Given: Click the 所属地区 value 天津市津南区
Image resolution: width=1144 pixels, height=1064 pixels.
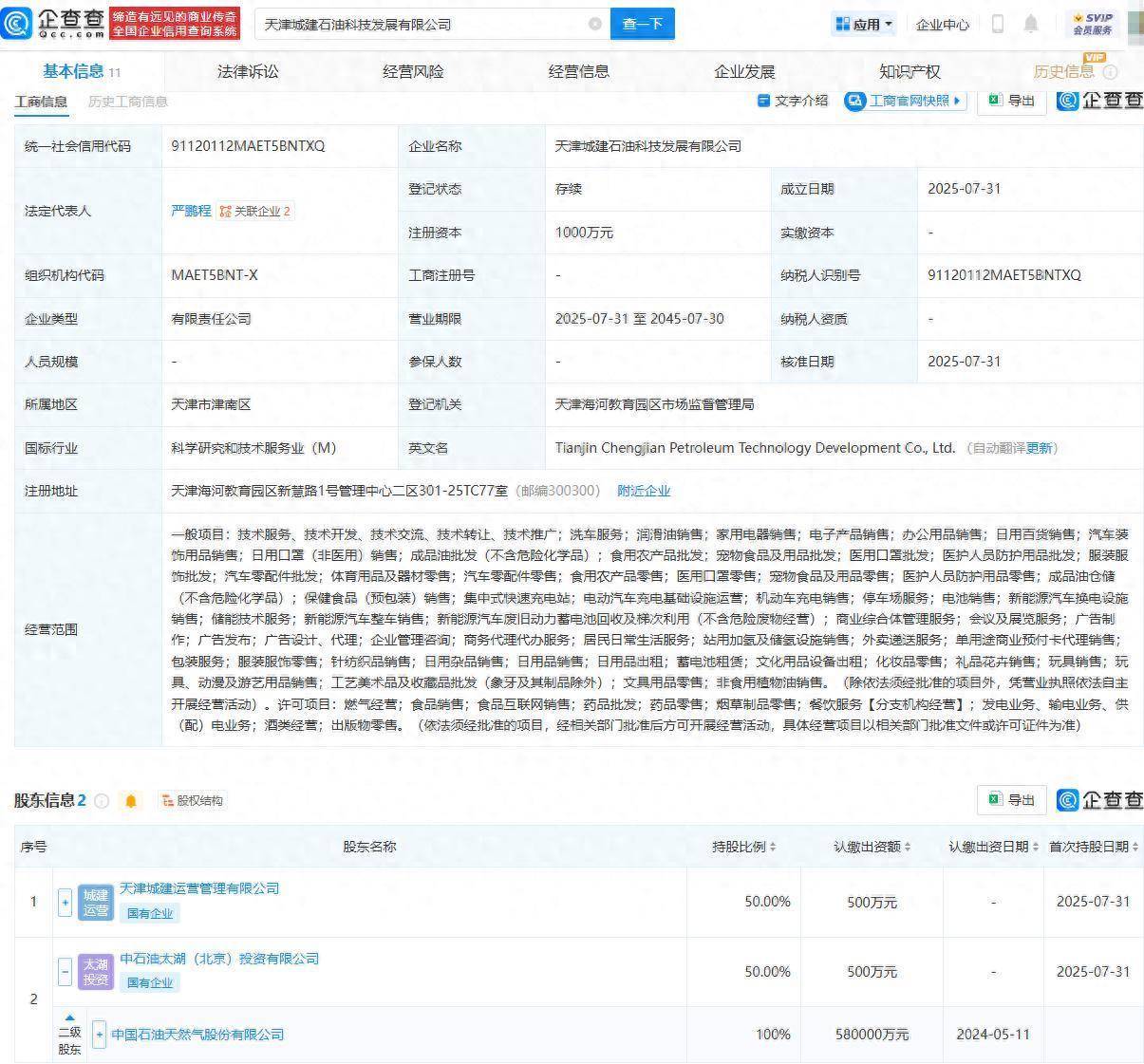Looking at the screenshot, I should click(211, 404).
